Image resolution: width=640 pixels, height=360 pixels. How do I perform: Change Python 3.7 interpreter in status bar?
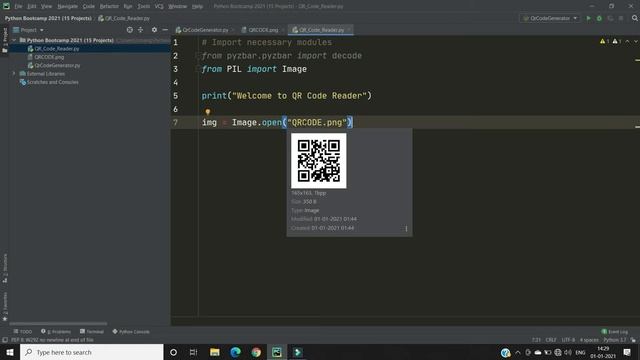614,340
